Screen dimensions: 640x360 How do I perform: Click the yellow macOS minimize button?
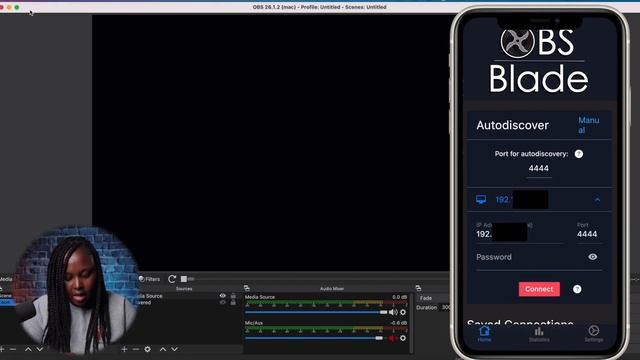[x=9, y=7]
